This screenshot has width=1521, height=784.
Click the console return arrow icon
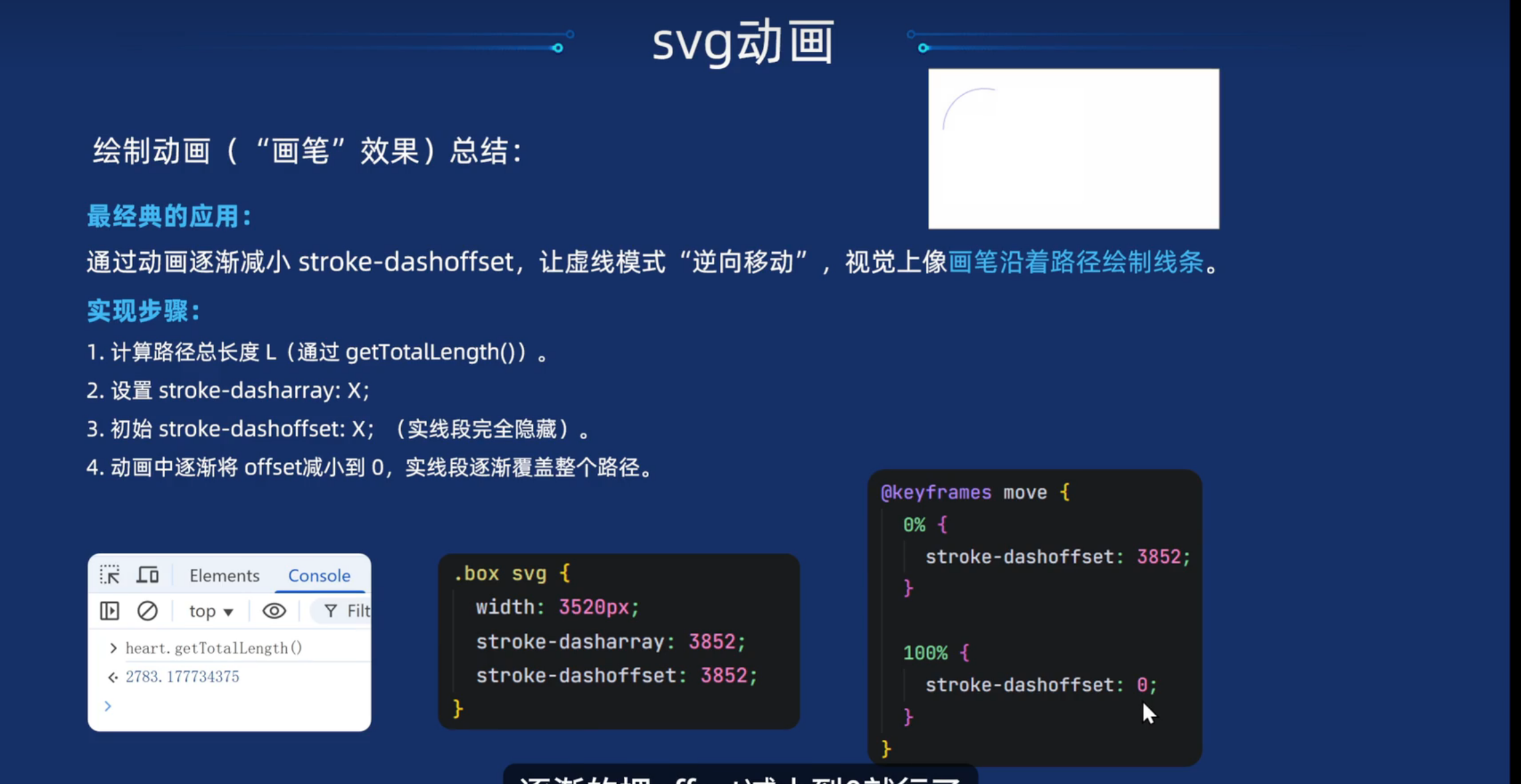113,677
